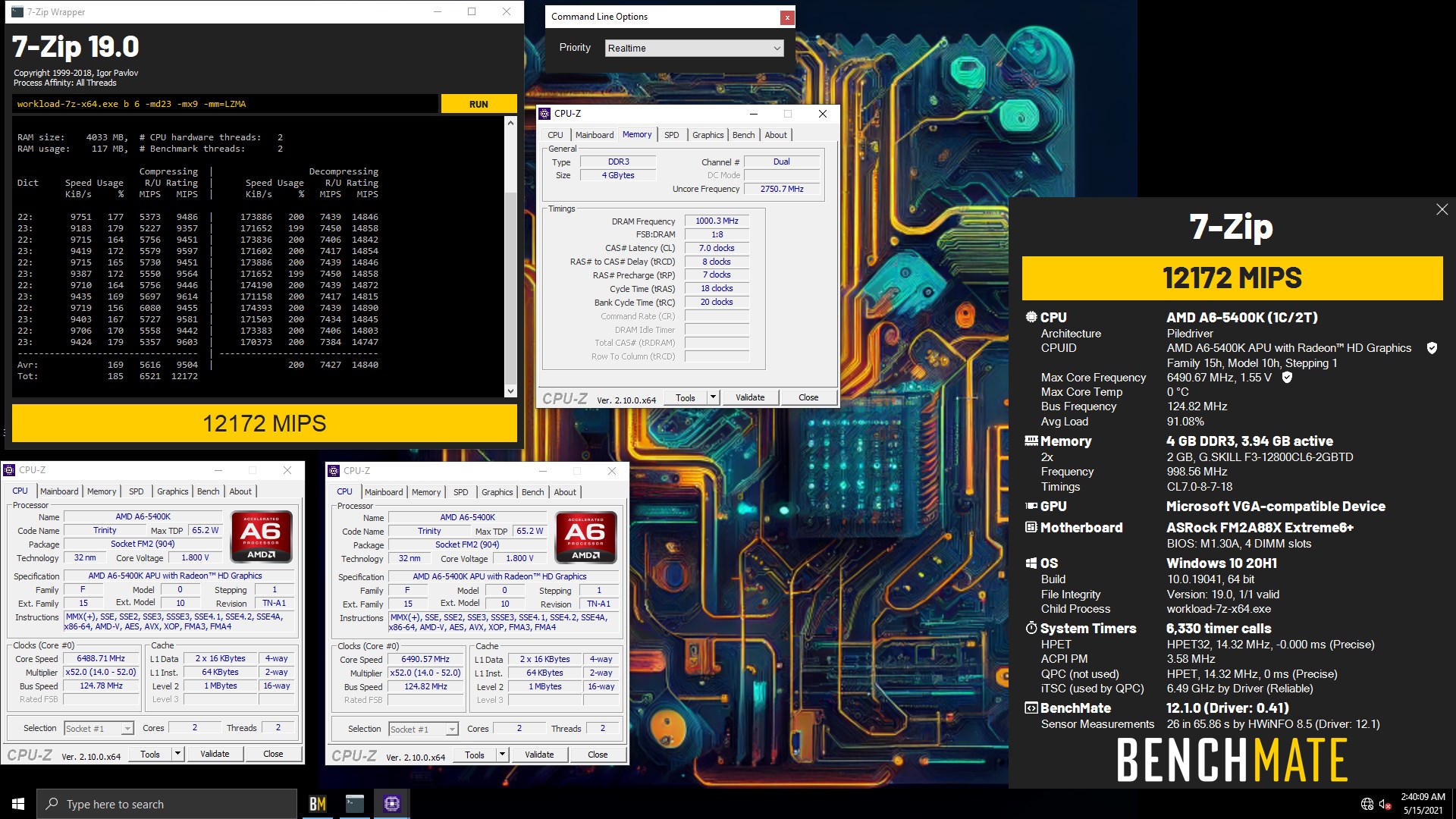
Task: Open Mainboard tab in top CPU-Z window
Action: coord(595,135)
